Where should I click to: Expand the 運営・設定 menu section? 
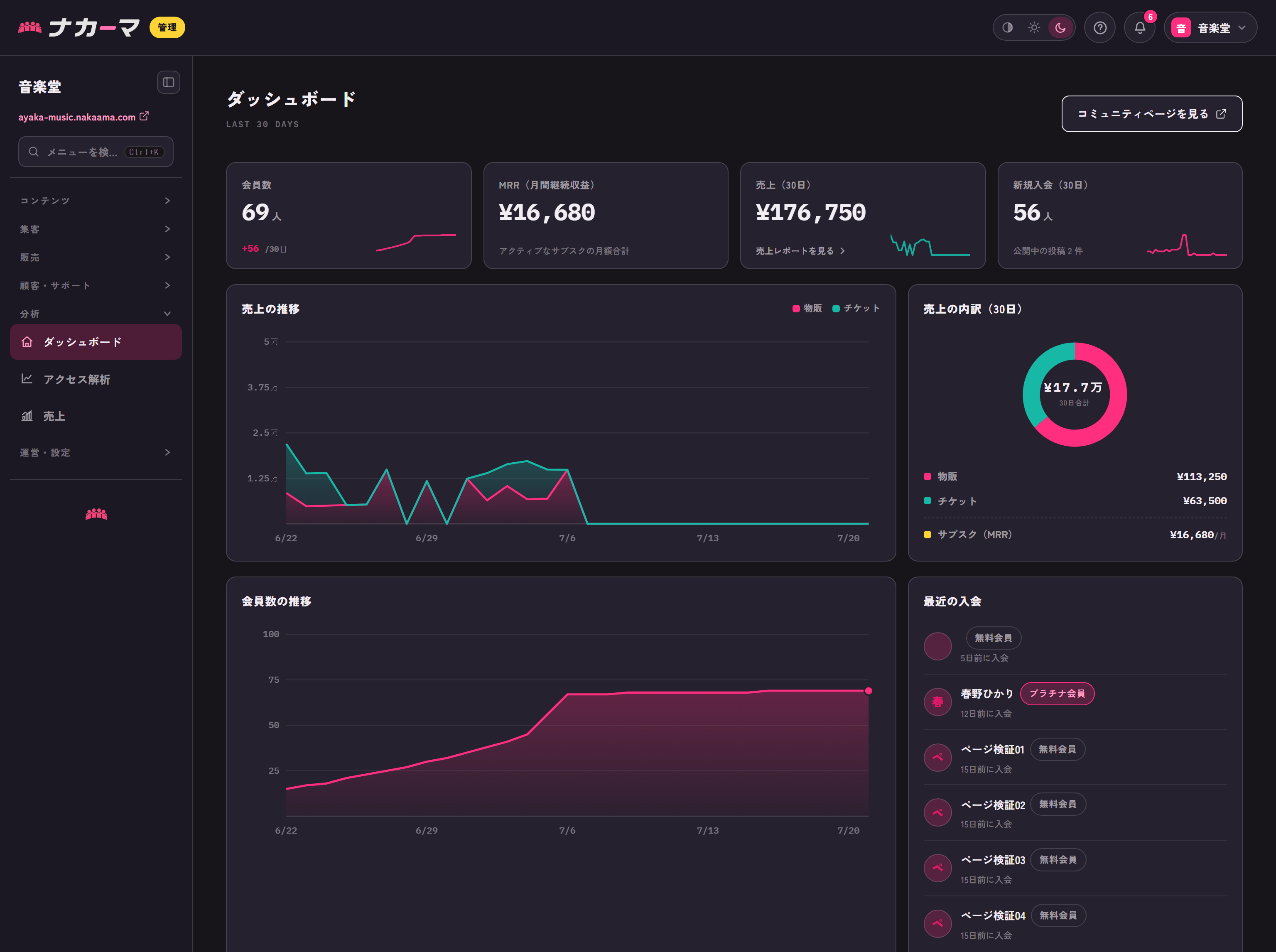click(x=96, y=452)
